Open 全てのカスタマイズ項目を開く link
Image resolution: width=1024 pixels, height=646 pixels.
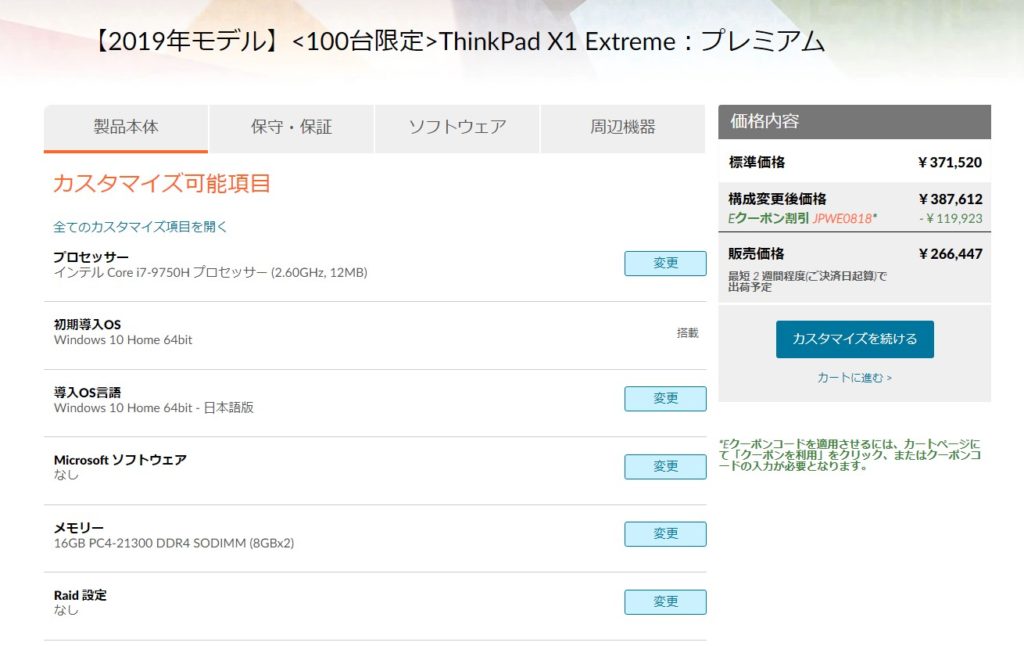[140, 227]
